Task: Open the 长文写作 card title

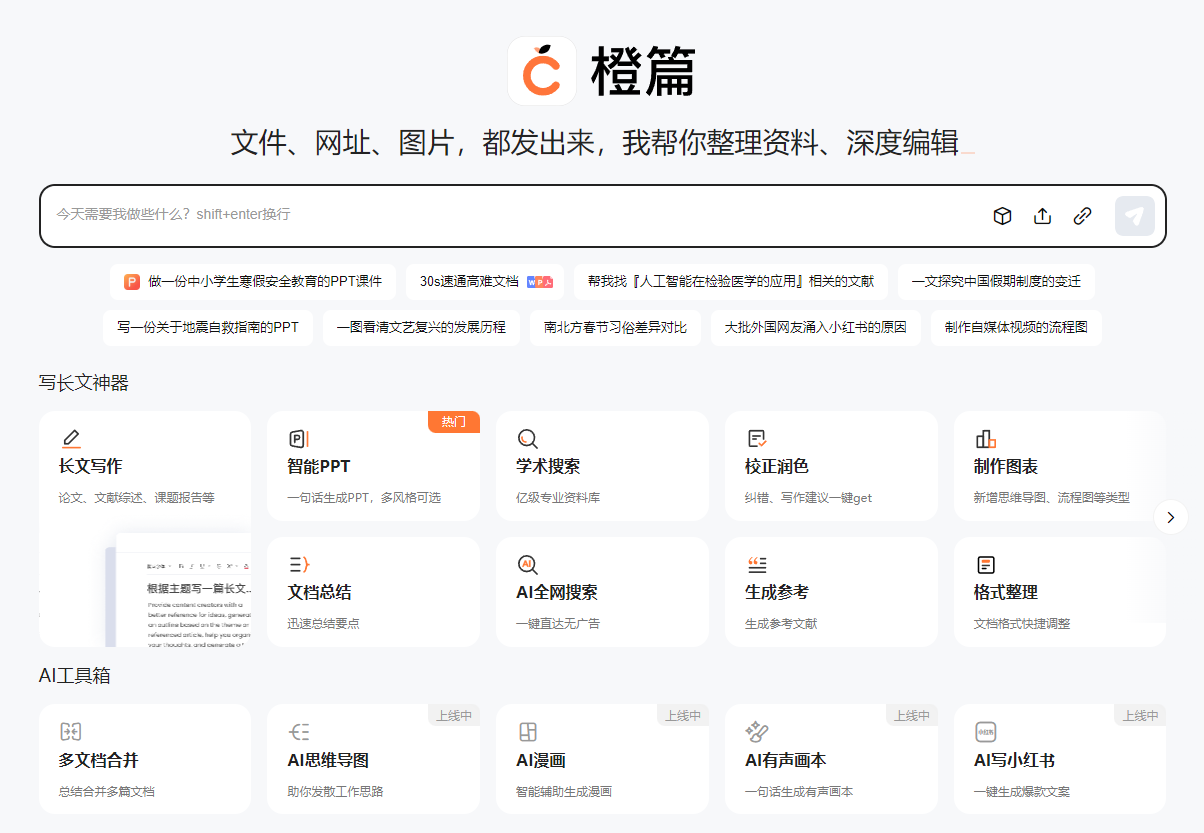Action: 91,467
